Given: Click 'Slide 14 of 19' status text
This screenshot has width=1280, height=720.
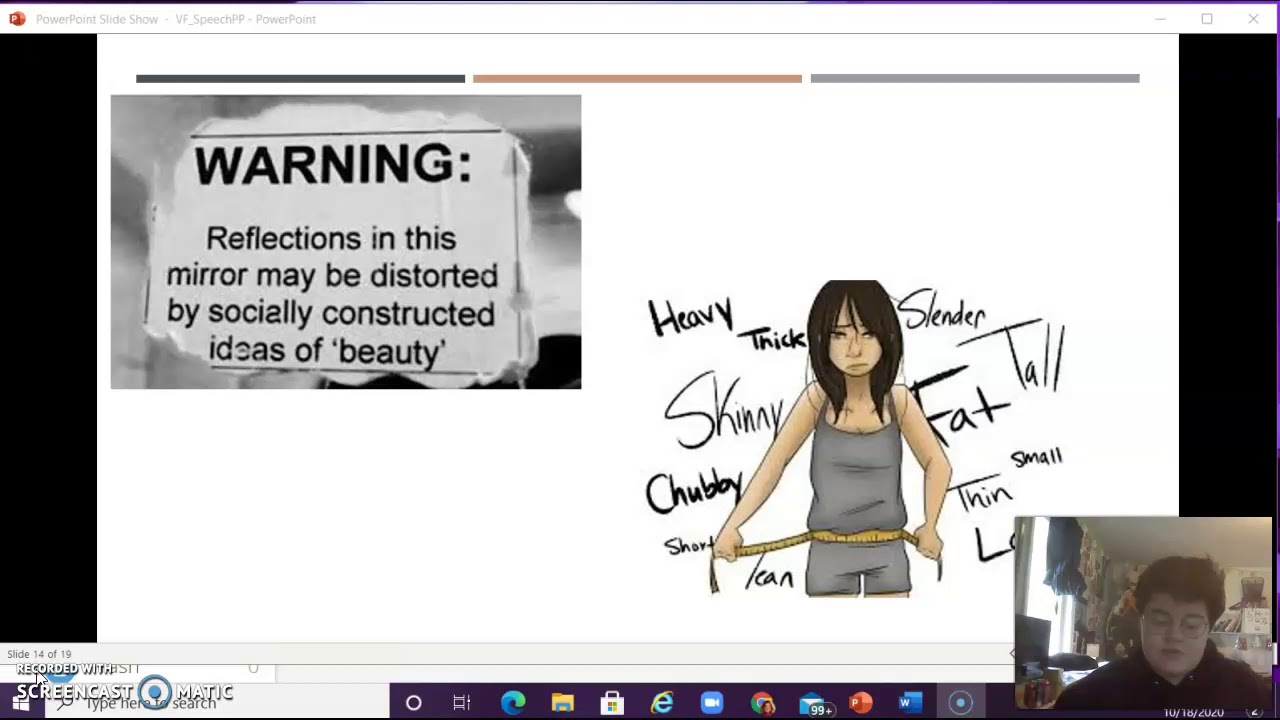Looking at the screenshot, I should [39, 654].
